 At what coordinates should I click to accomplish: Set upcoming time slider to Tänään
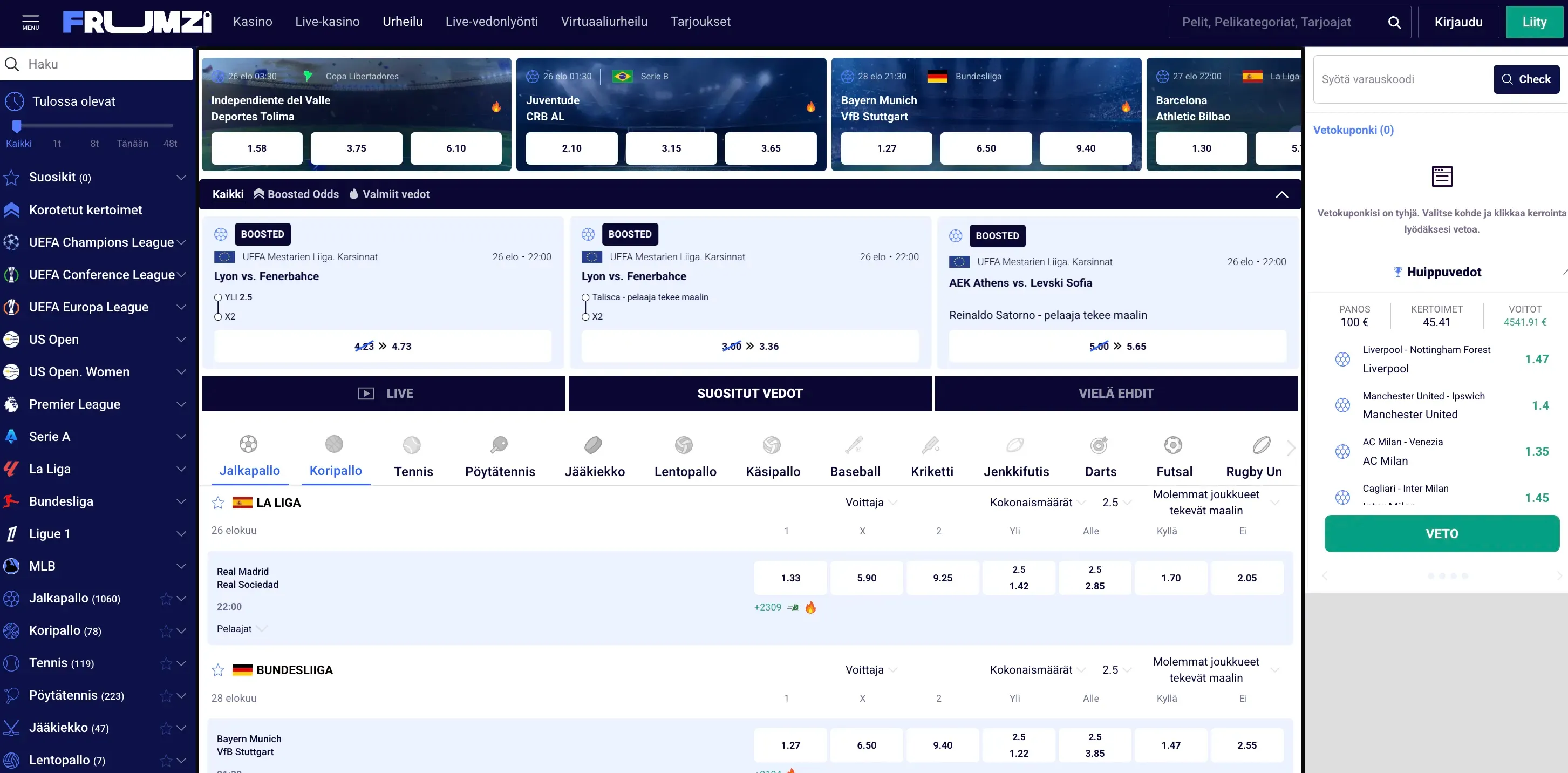pyautogui.click(x=132, y=144)
